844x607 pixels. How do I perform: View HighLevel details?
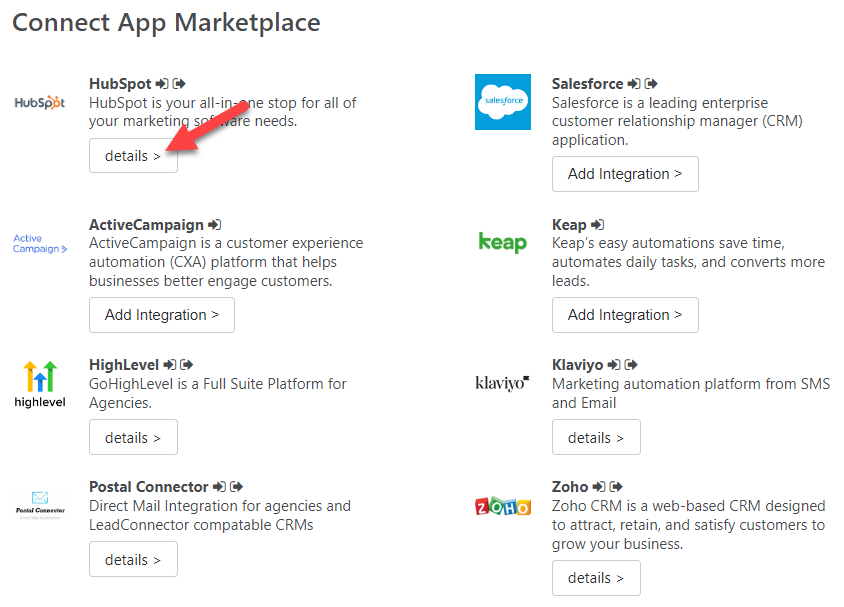tap(133, 437)
